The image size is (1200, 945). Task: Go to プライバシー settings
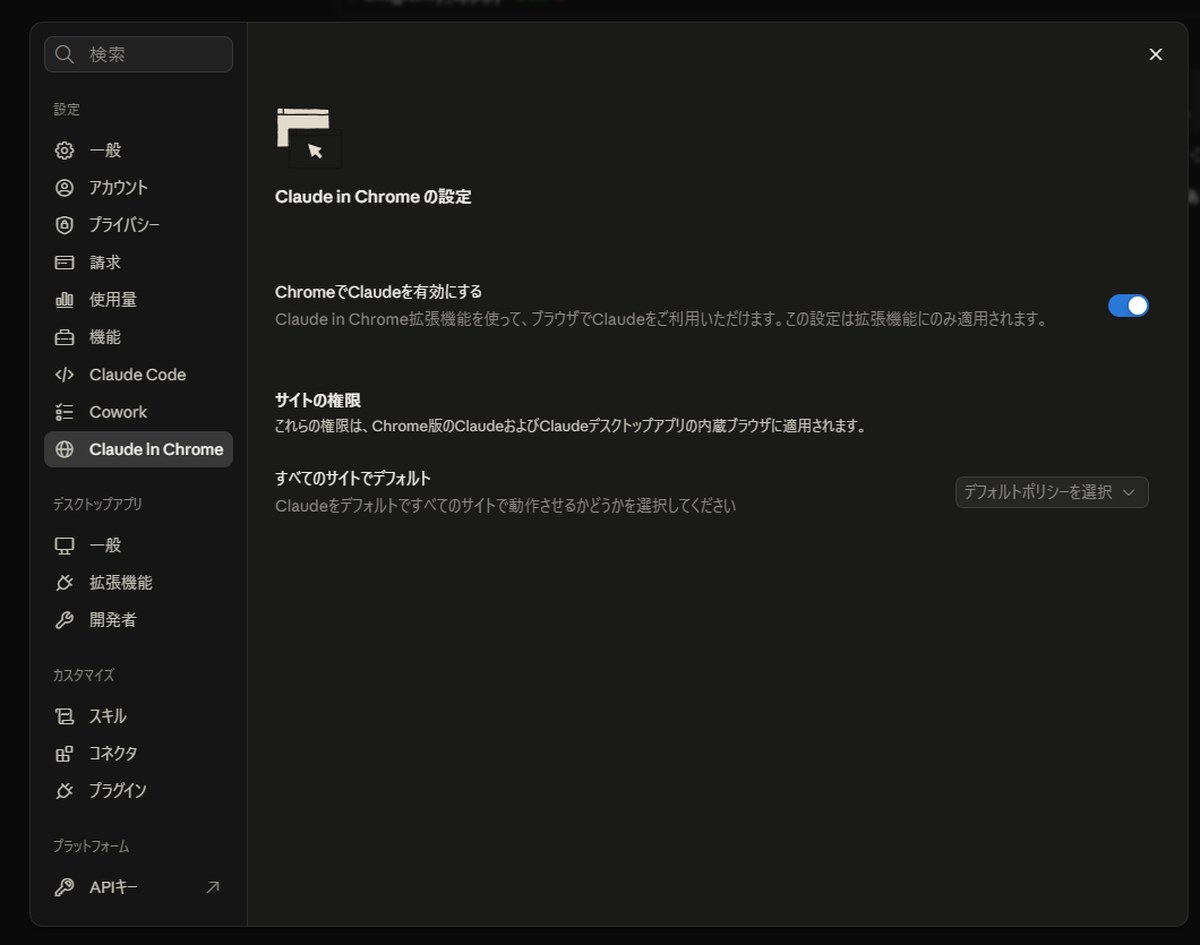click(138, 225)
